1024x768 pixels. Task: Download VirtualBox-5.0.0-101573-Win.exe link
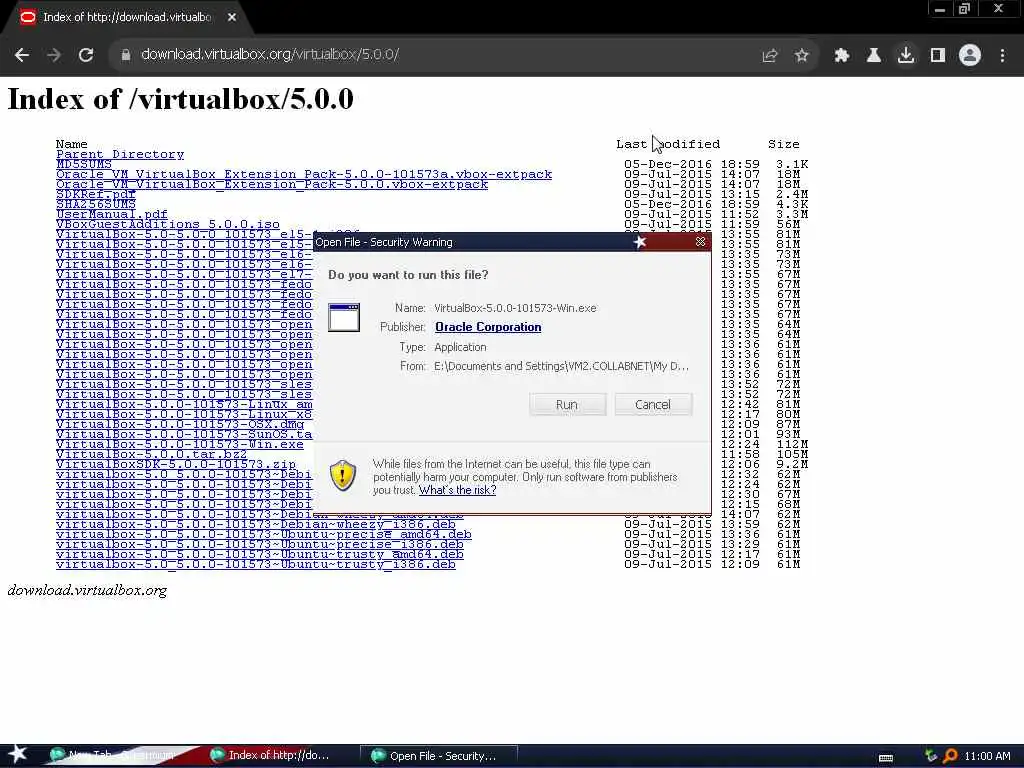[x=180, y=445]
